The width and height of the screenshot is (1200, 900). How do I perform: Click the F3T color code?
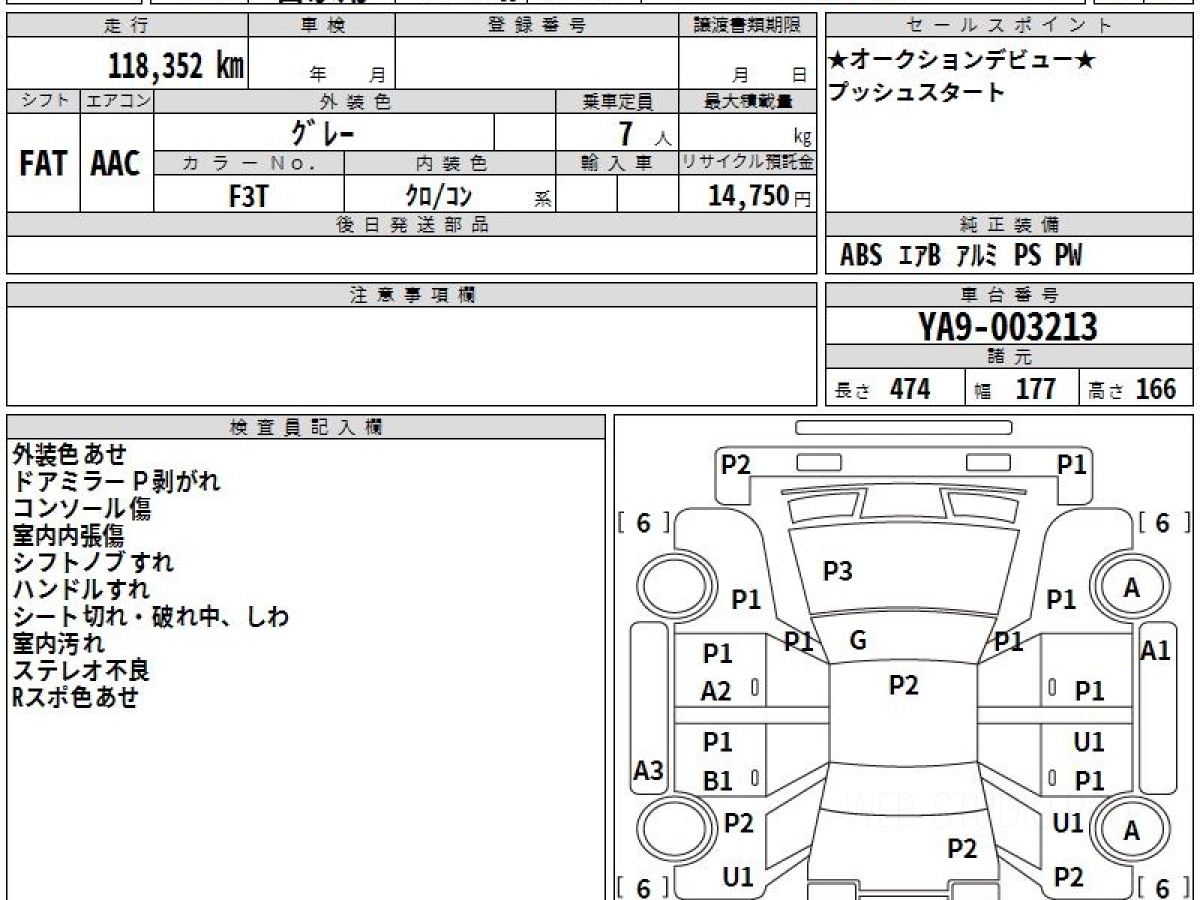(248, 195)
